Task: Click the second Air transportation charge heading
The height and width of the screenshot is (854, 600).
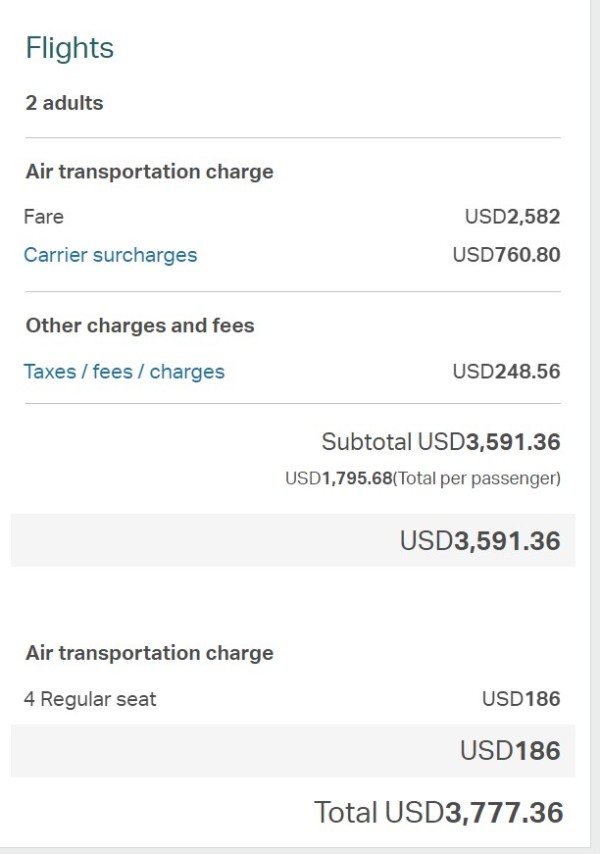Action: [149, 653]
